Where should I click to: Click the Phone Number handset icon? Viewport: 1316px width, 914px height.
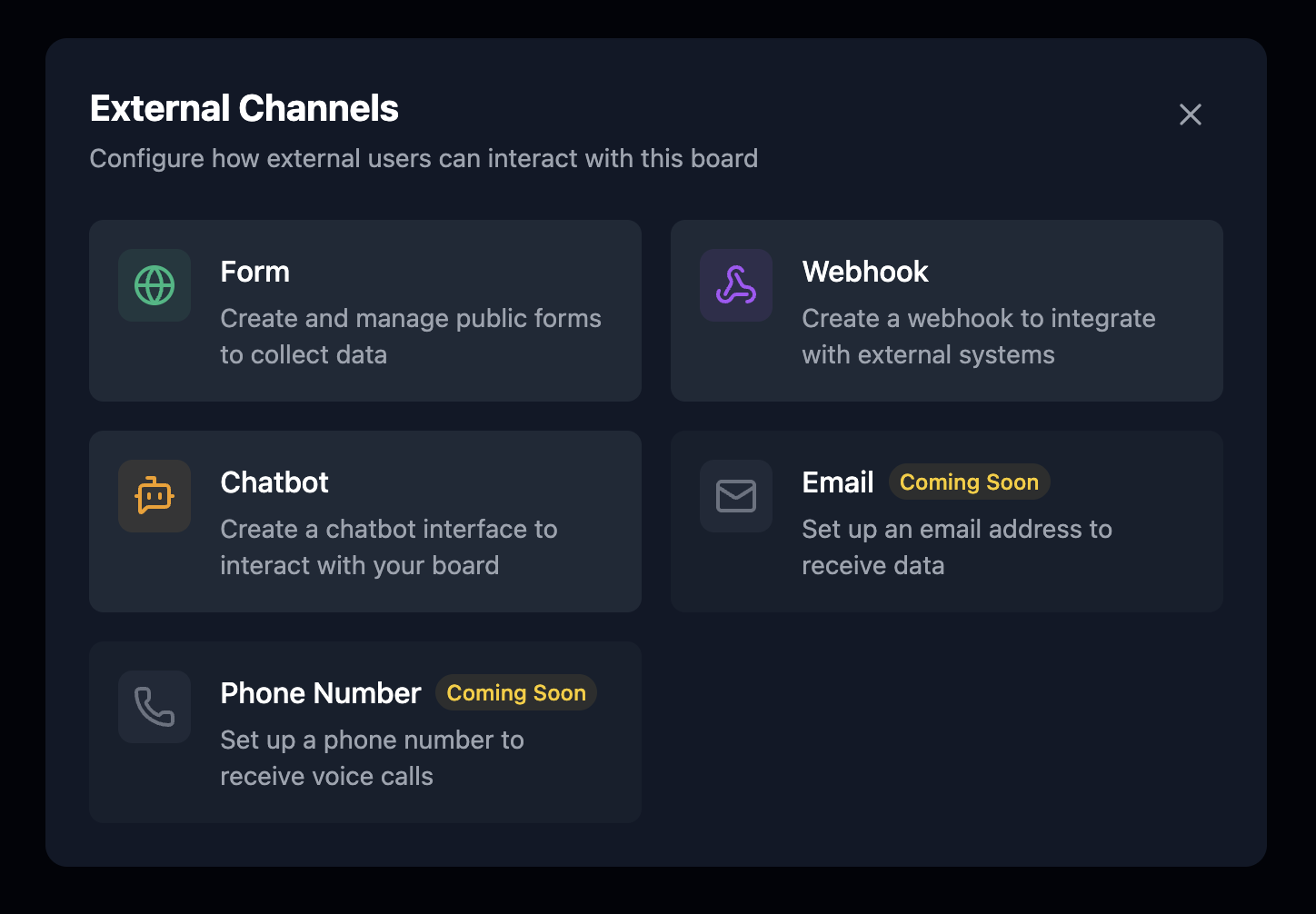click(x=155, y=707)
